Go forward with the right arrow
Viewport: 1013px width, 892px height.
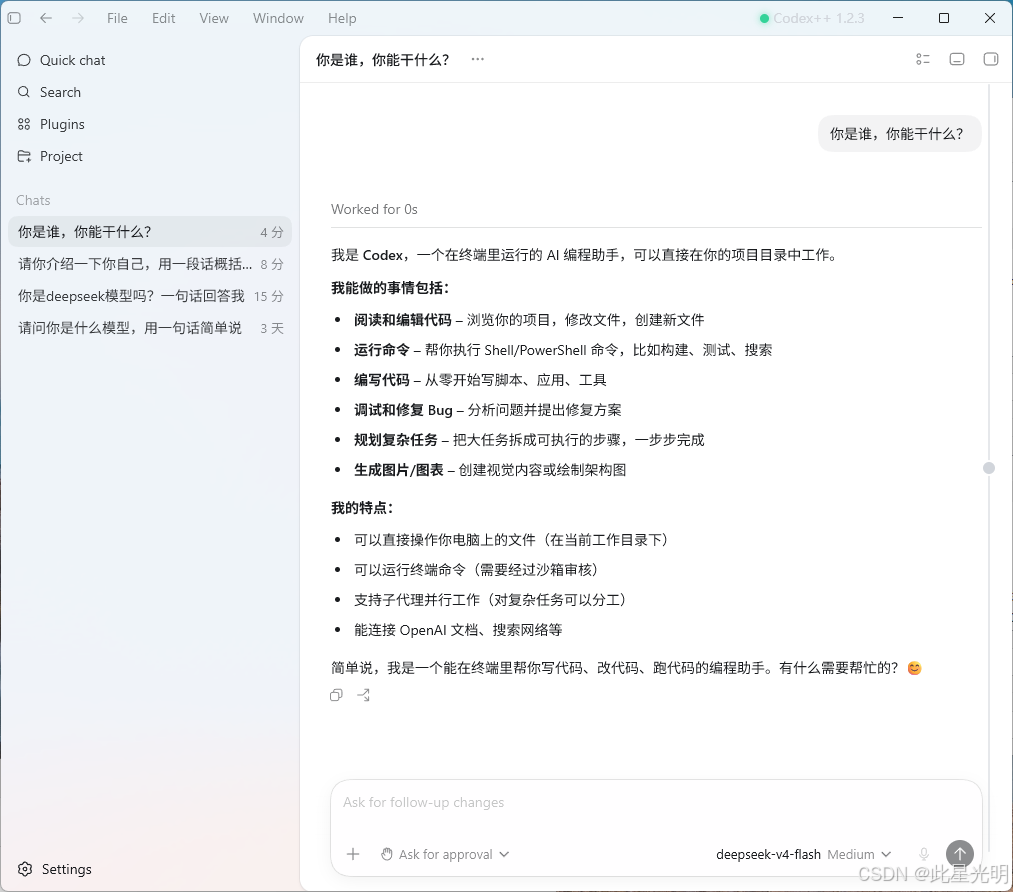[78, 18]
